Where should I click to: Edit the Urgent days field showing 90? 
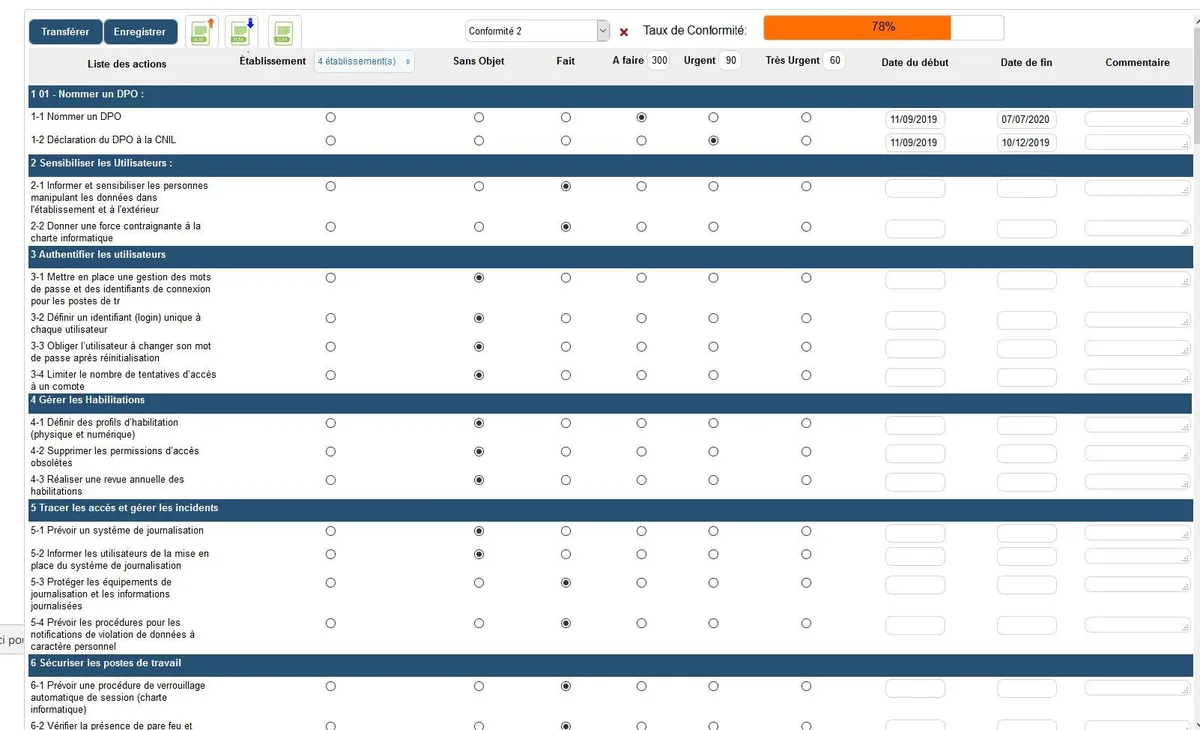[730, 61]
